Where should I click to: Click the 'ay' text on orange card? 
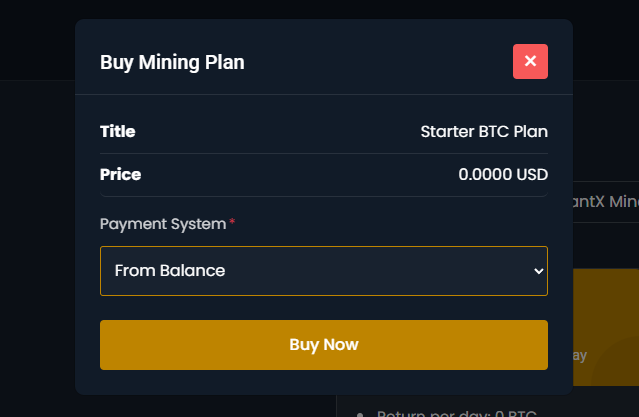(x=580, y=356)
